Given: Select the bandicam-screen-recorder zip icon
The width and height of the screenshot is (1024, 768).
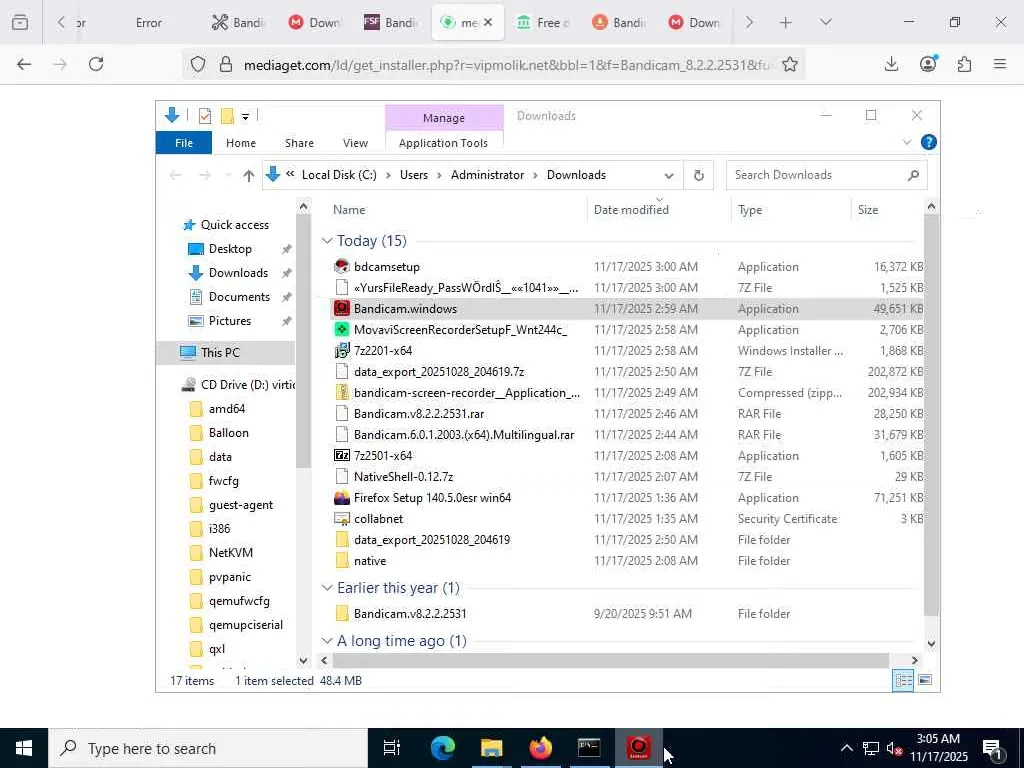Looking at the screenshot, I should [x=342, y=392].
